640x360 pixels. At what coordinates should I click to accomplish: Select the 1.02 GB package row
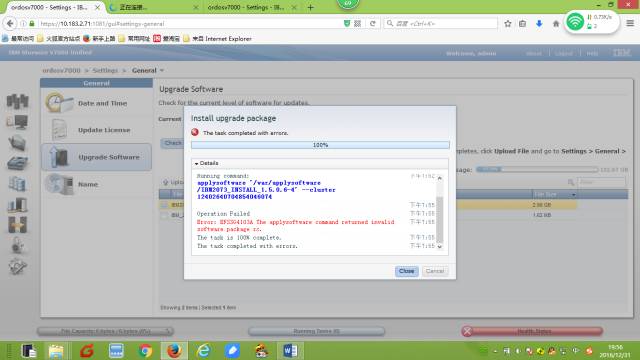point(368,215)
